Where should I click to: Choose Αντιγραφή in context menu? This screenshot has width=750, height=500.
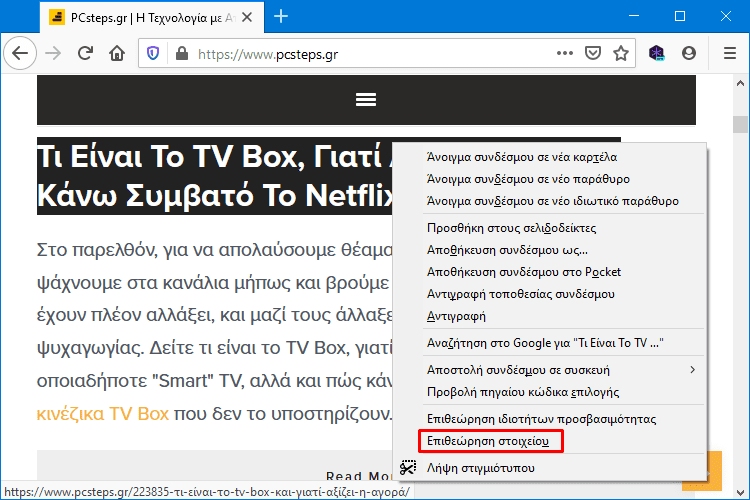coord(550,316)
